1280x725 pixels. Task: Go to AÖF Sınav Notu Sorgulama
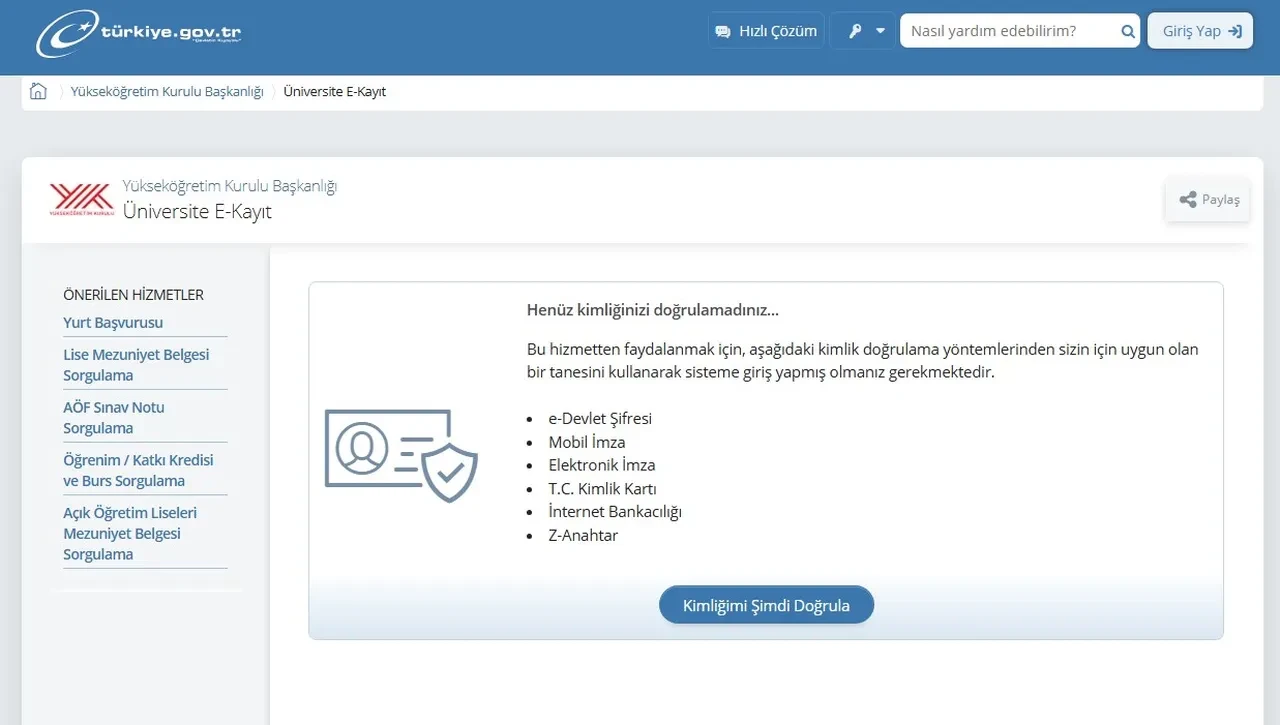(114, 418)
